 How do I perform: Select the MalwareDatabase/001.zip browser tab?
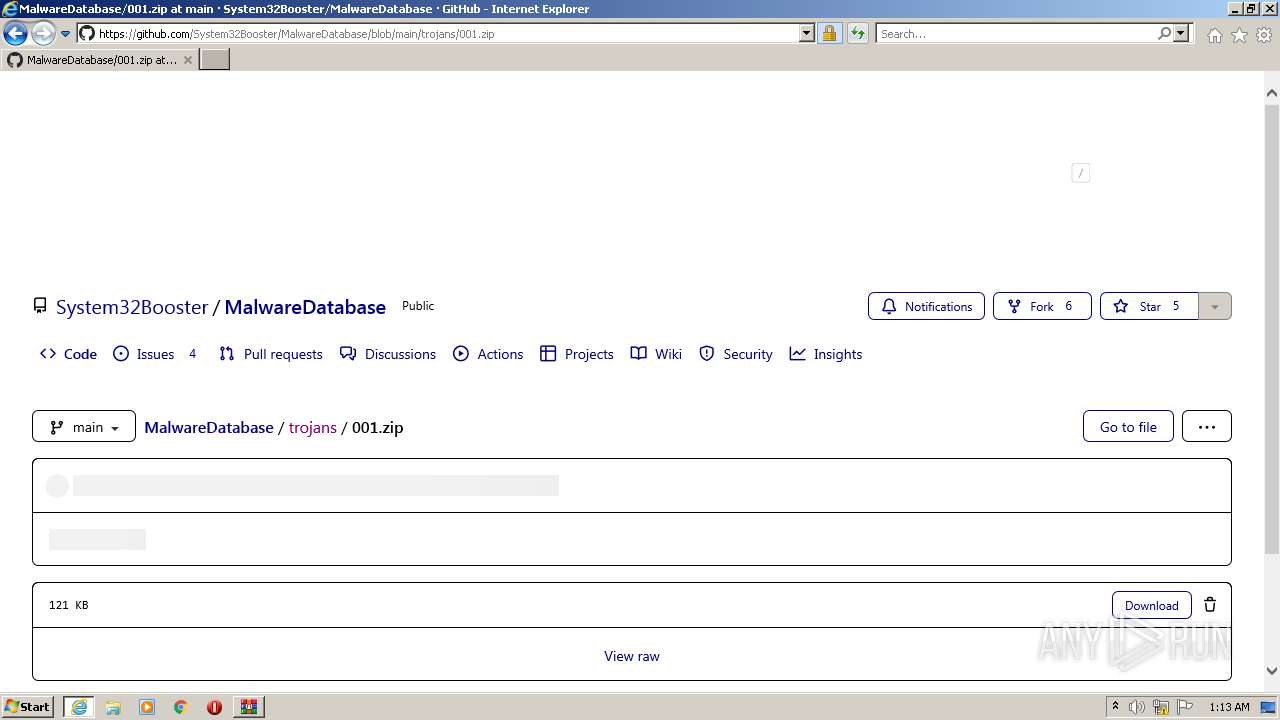[x=100, y=60]
